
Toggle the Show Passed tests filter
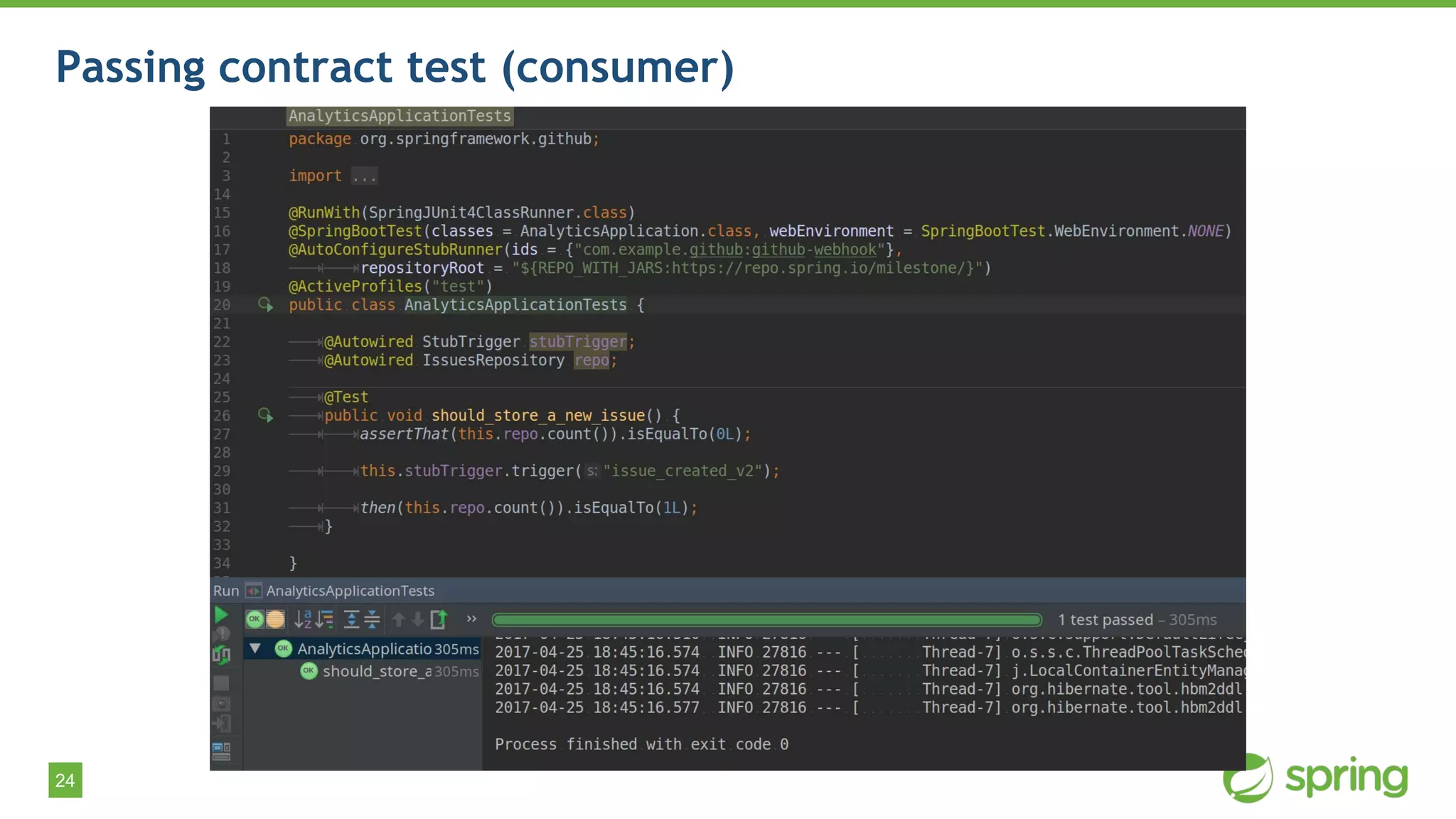point(255,619)
